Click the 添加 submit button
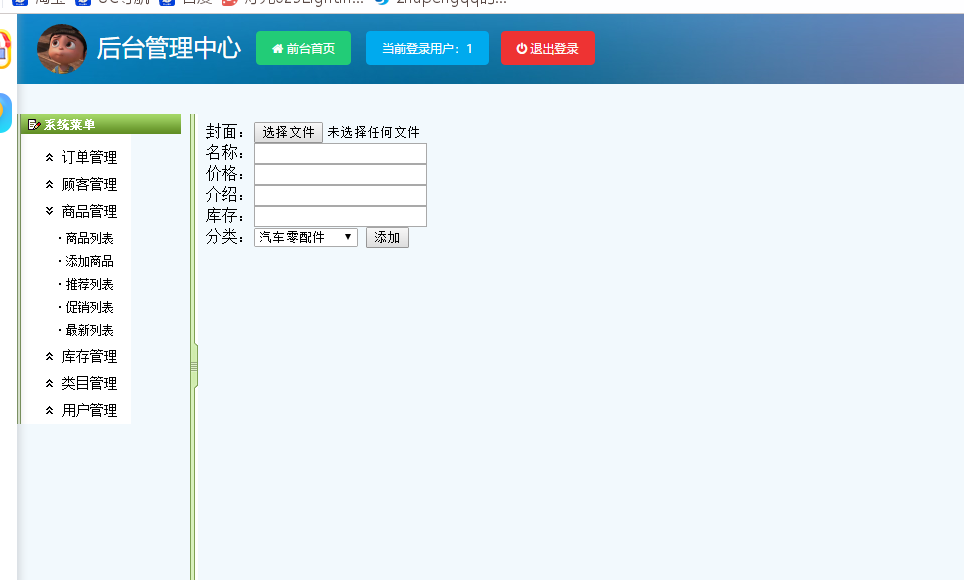The height and width of the screenshot is (580, 964). [387, 237]
